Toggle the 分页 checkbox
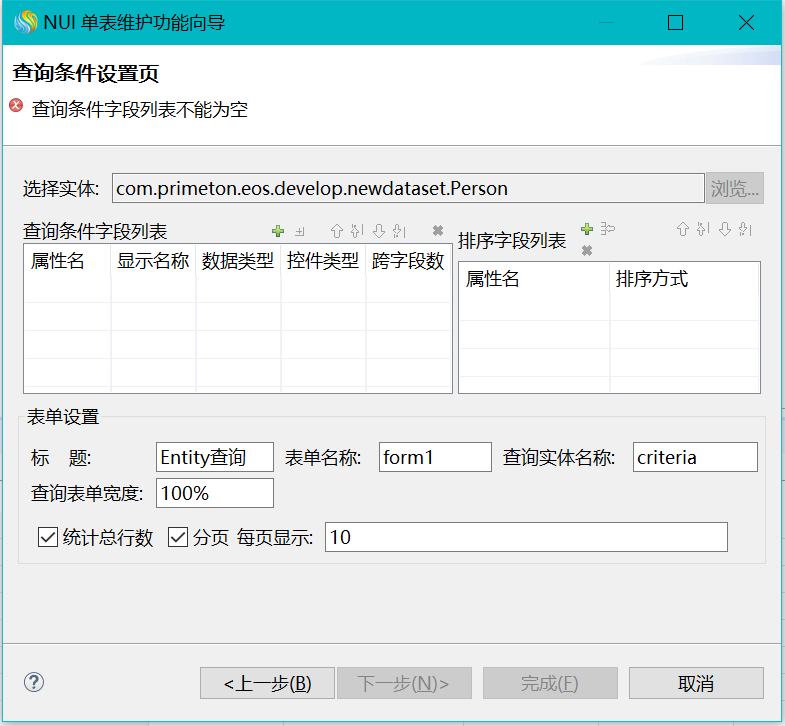785x726 pixels. 178,538
